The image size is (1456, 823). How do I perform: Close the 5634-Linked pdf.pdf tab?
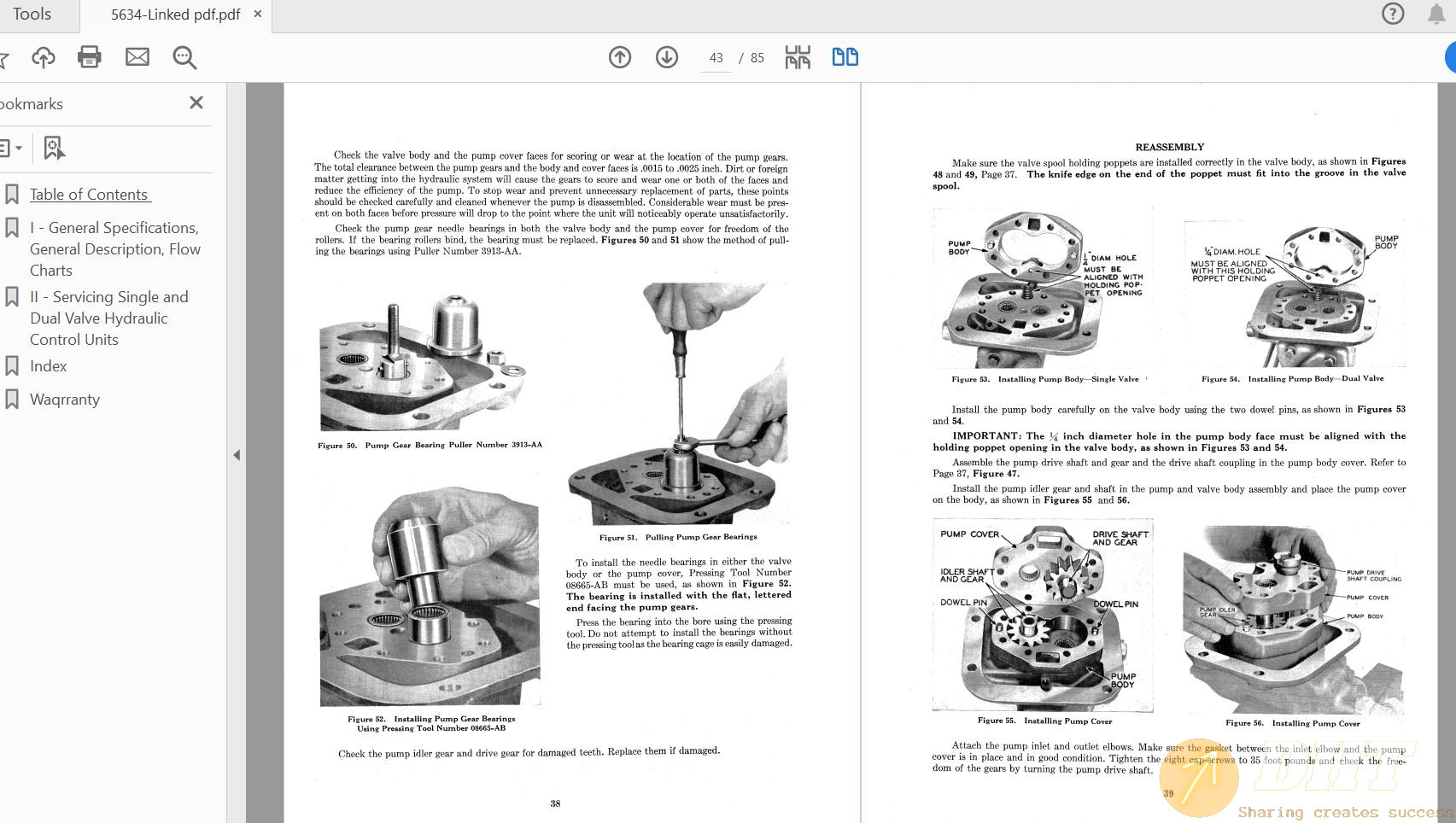[x=258, y=14]
